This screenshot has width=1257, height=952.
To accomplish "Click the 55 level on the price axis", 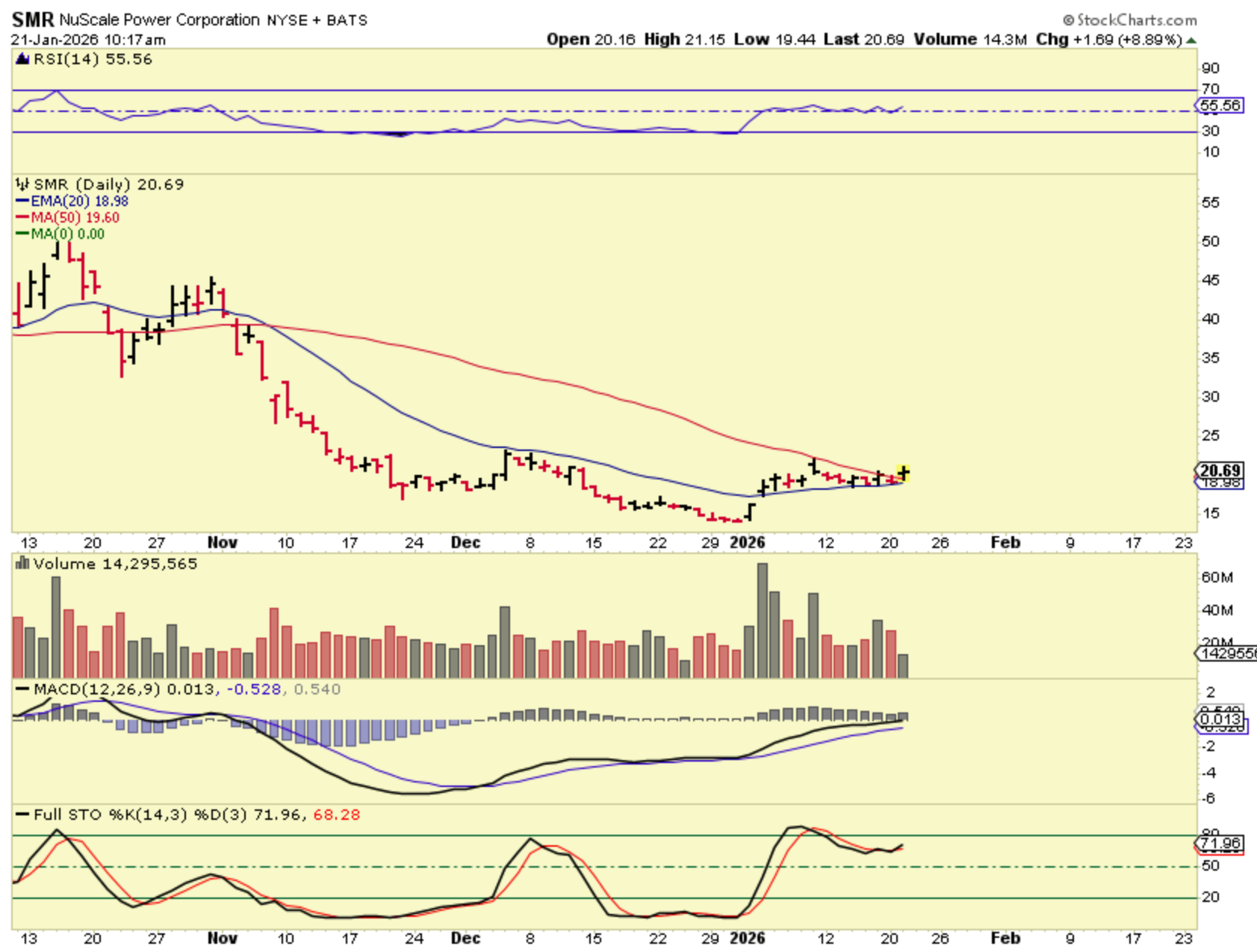I will (1210, 203).
